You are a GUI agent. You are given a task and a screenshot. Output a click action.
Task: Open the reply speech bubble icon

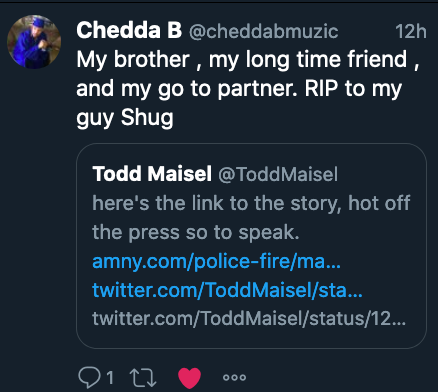click(x=89, y=377)
